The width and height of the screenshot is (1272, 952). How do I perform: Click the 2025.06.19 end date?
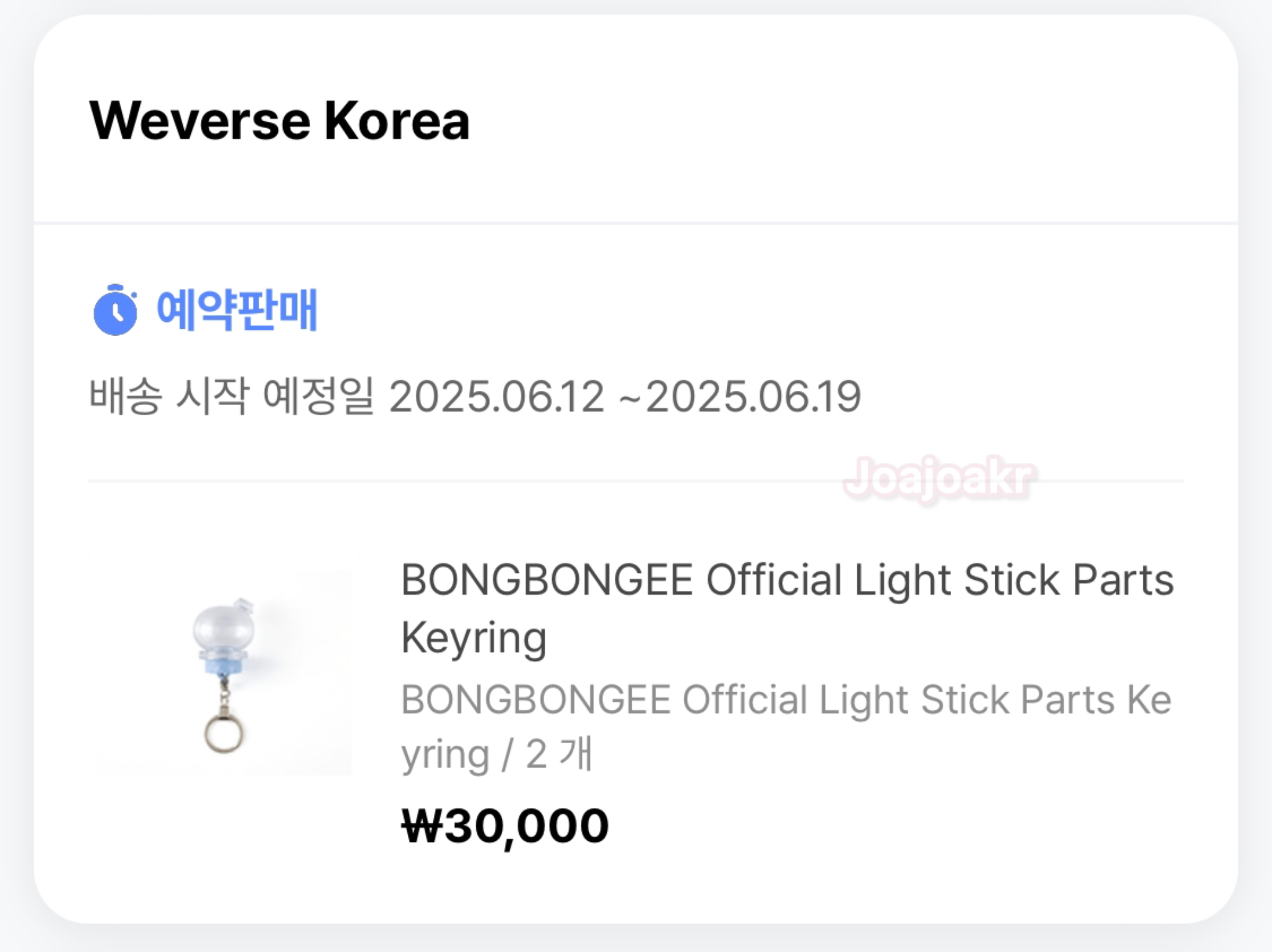[754, 396]
